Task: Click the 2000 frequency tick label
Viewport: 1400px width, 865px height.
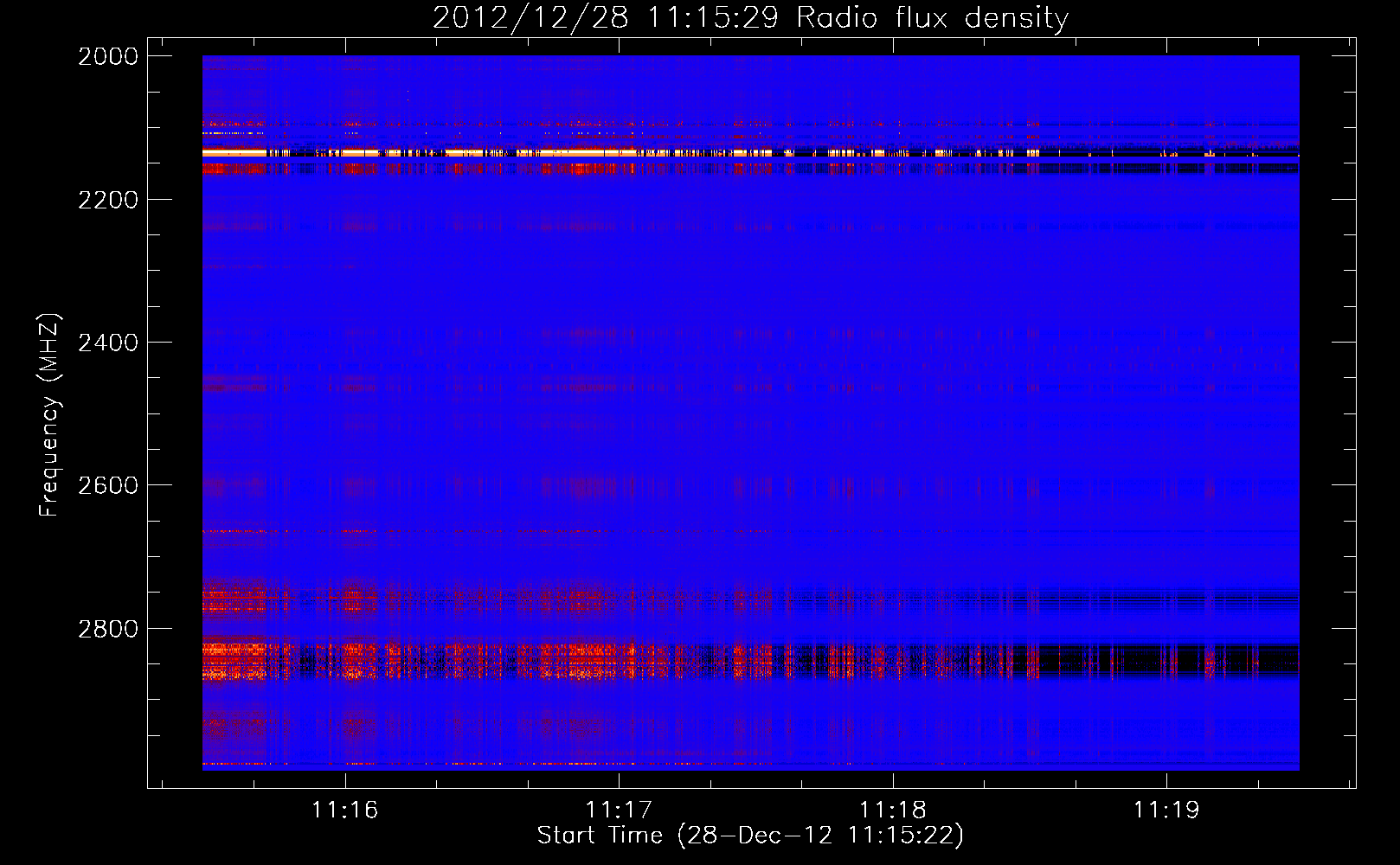Action: pos(108,56)
